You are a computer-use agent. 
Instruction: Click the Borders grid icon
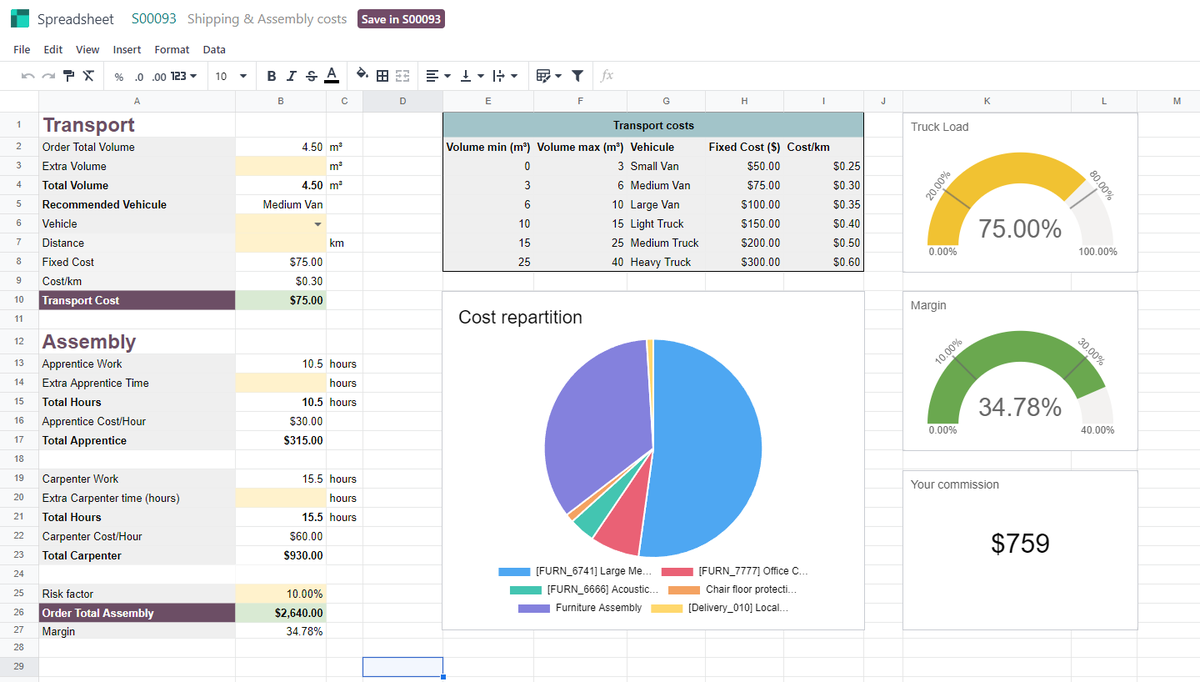pos(383,76)
